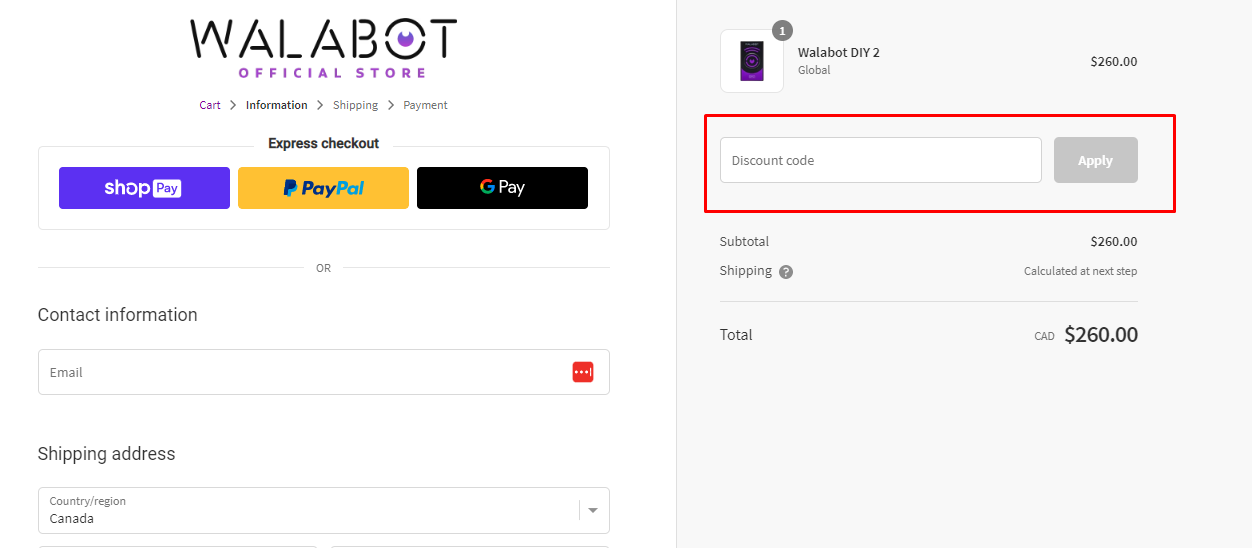Click the Walabot DIY 2 product name
Image resolution: width=1252 pixels, height=548 pixels.
(x=839, y=52)
